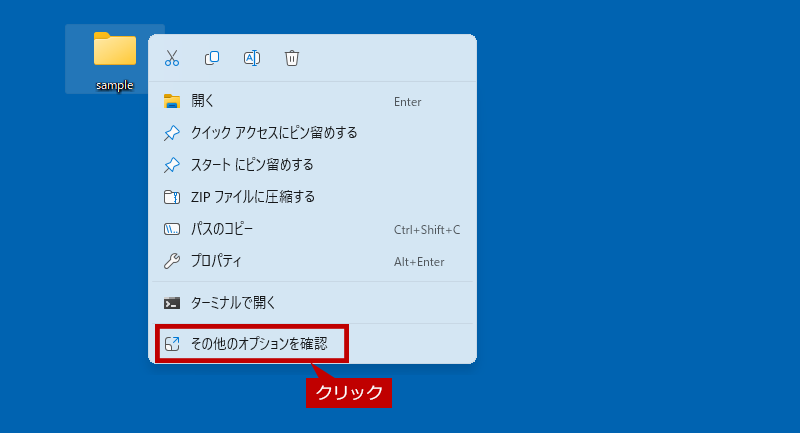This screenshot has height=433, width=800.
Task: Open プロパティ from the menu
Action: [312, 261]
